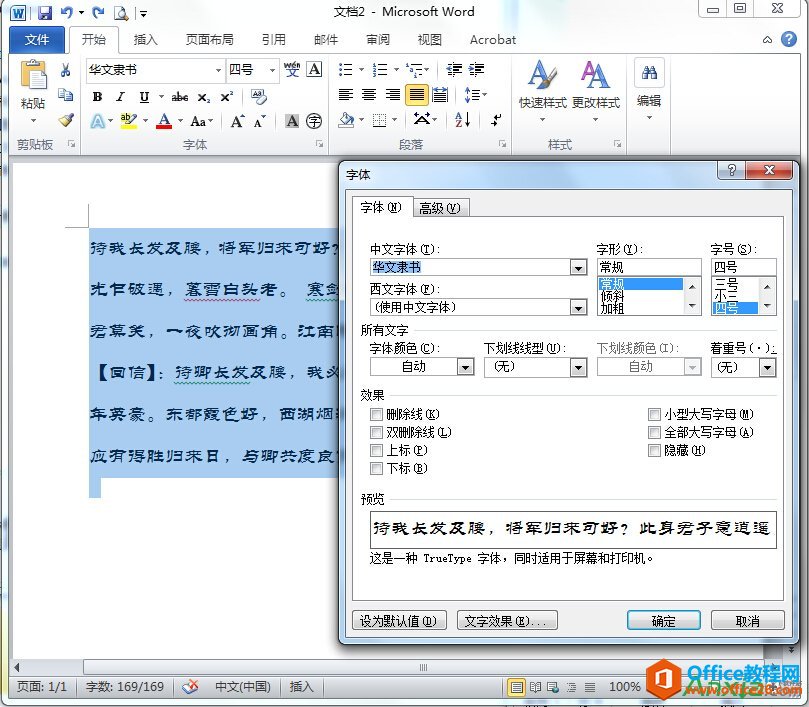The image size is (809, 707).
Task: Open the 文字效果 text effects dialog
Action: (507, 620)
